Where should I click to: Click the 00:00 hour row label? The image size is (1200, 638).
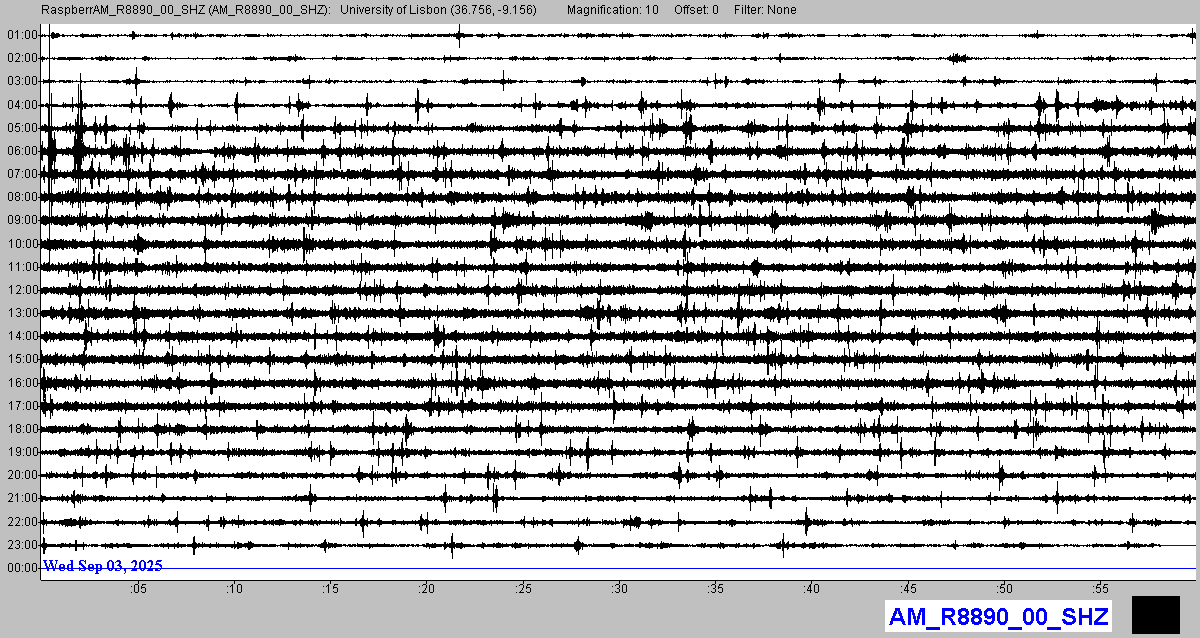[x=22, y=568]
